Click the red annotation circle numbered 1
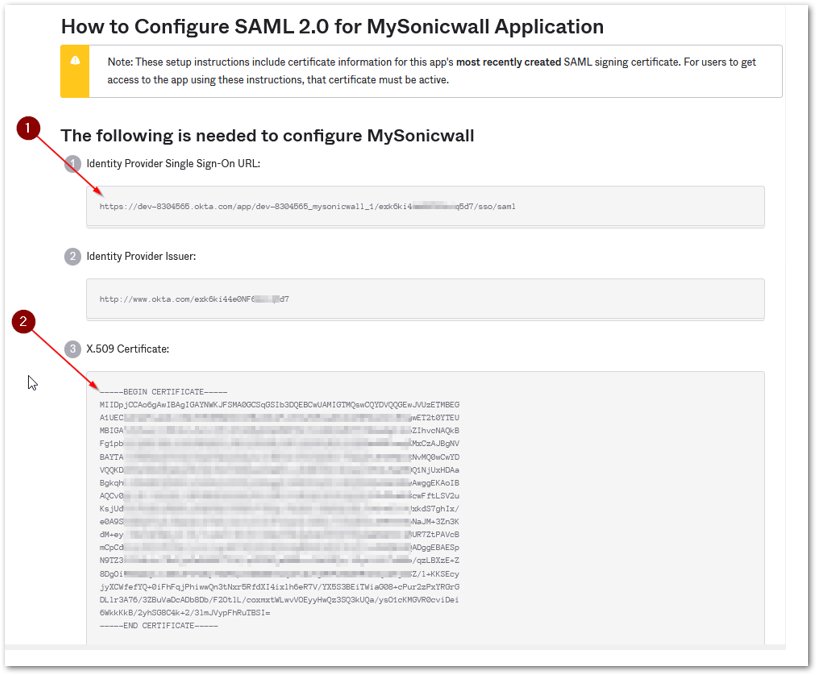The height and width of the screenshot is (675, 817). point(30,128)
